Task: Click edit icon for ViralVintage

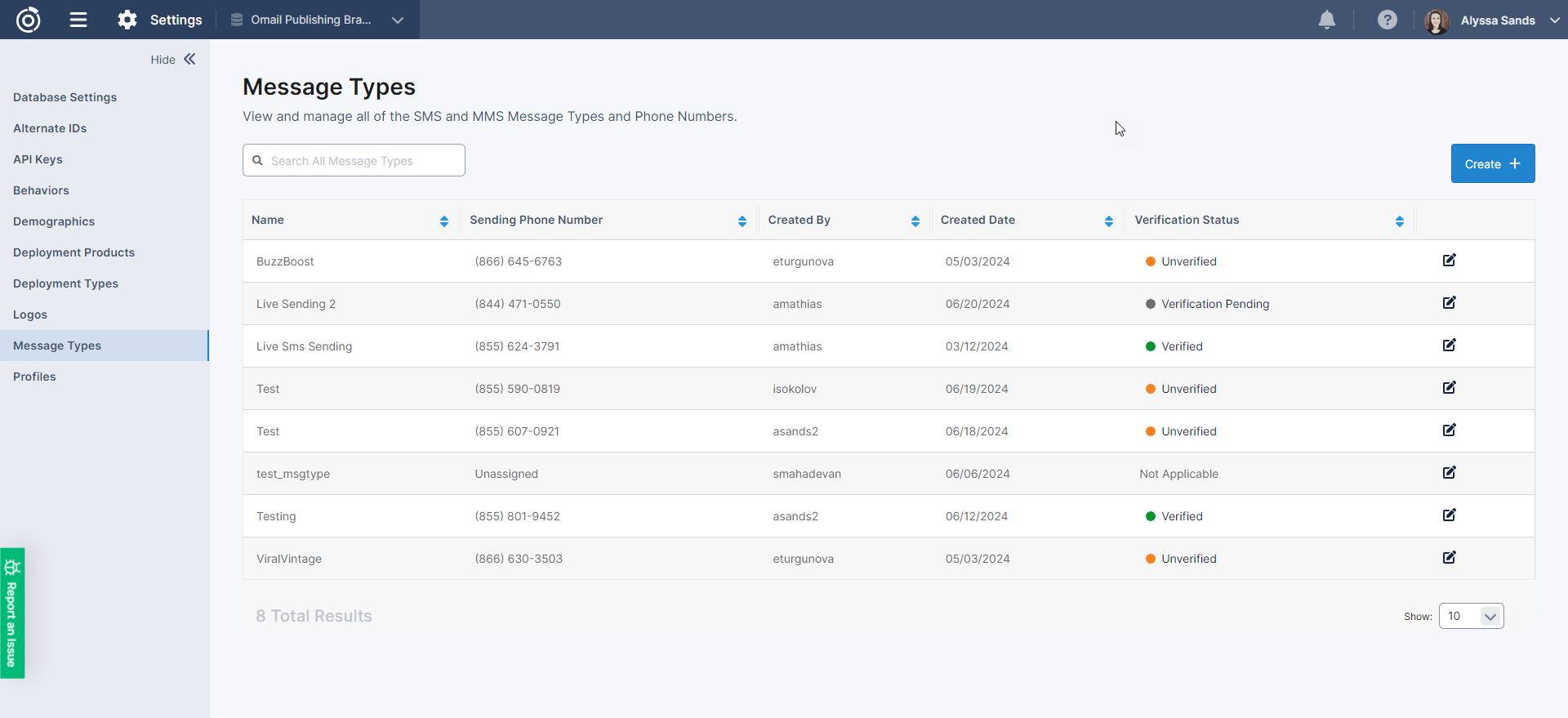Action: point(1449,558)
